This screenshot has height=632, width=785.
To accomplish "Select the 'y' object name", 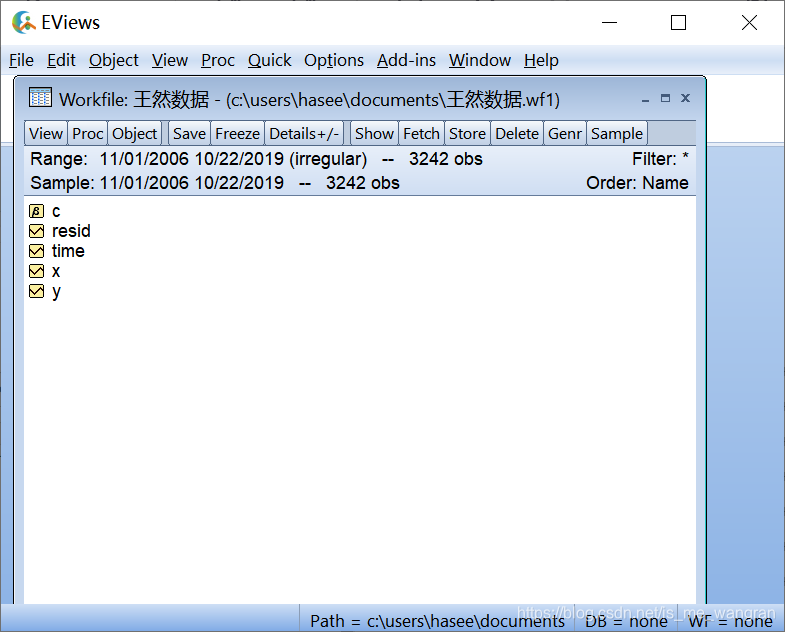I will pyautogui.click(x=56, y=291).
